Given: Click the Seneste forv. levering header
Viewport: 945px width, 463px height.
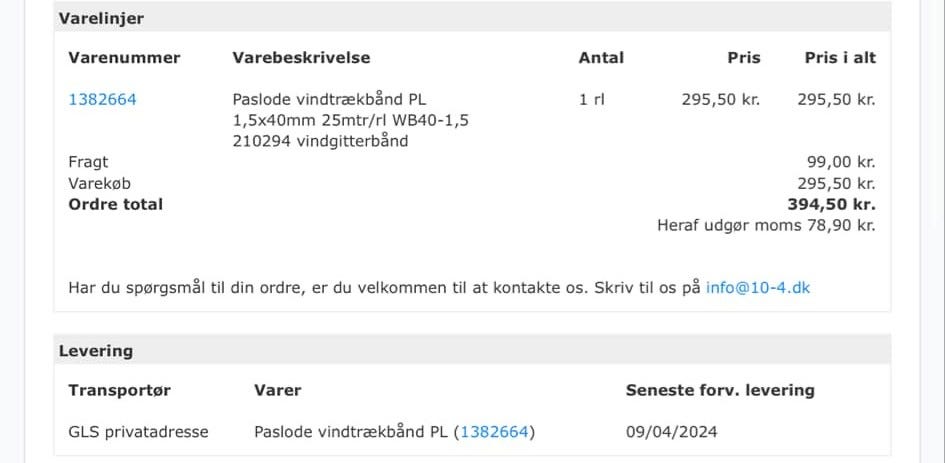Looking at the screenshot, I should coord(720,390).
